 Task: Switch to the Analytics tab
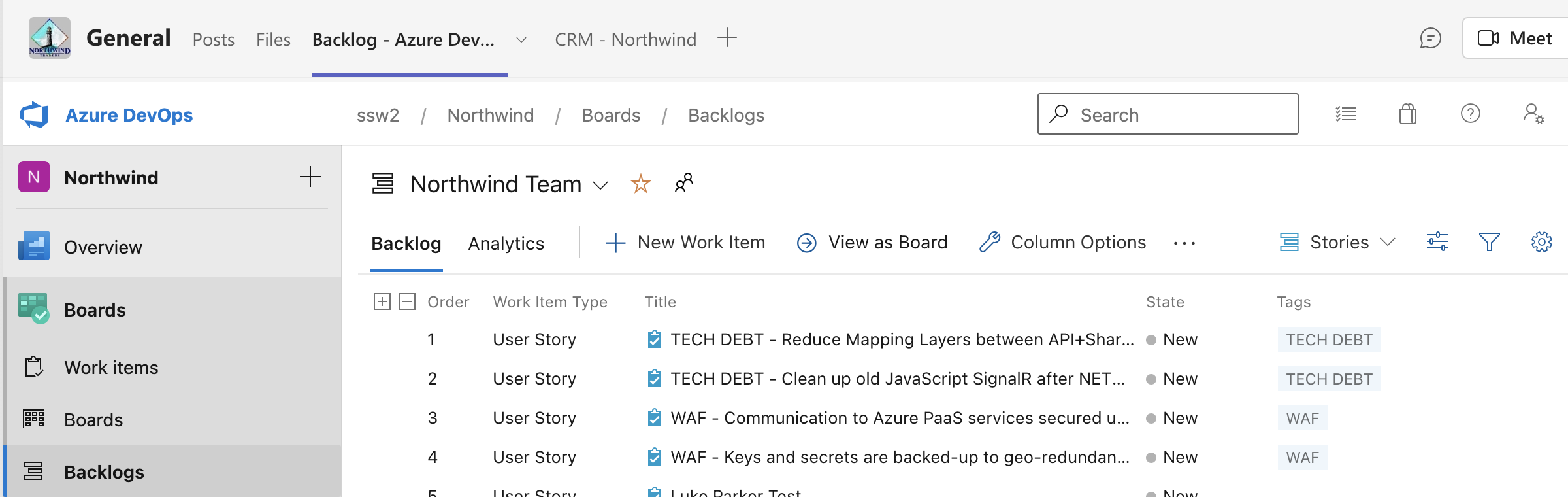coord(506,244)
